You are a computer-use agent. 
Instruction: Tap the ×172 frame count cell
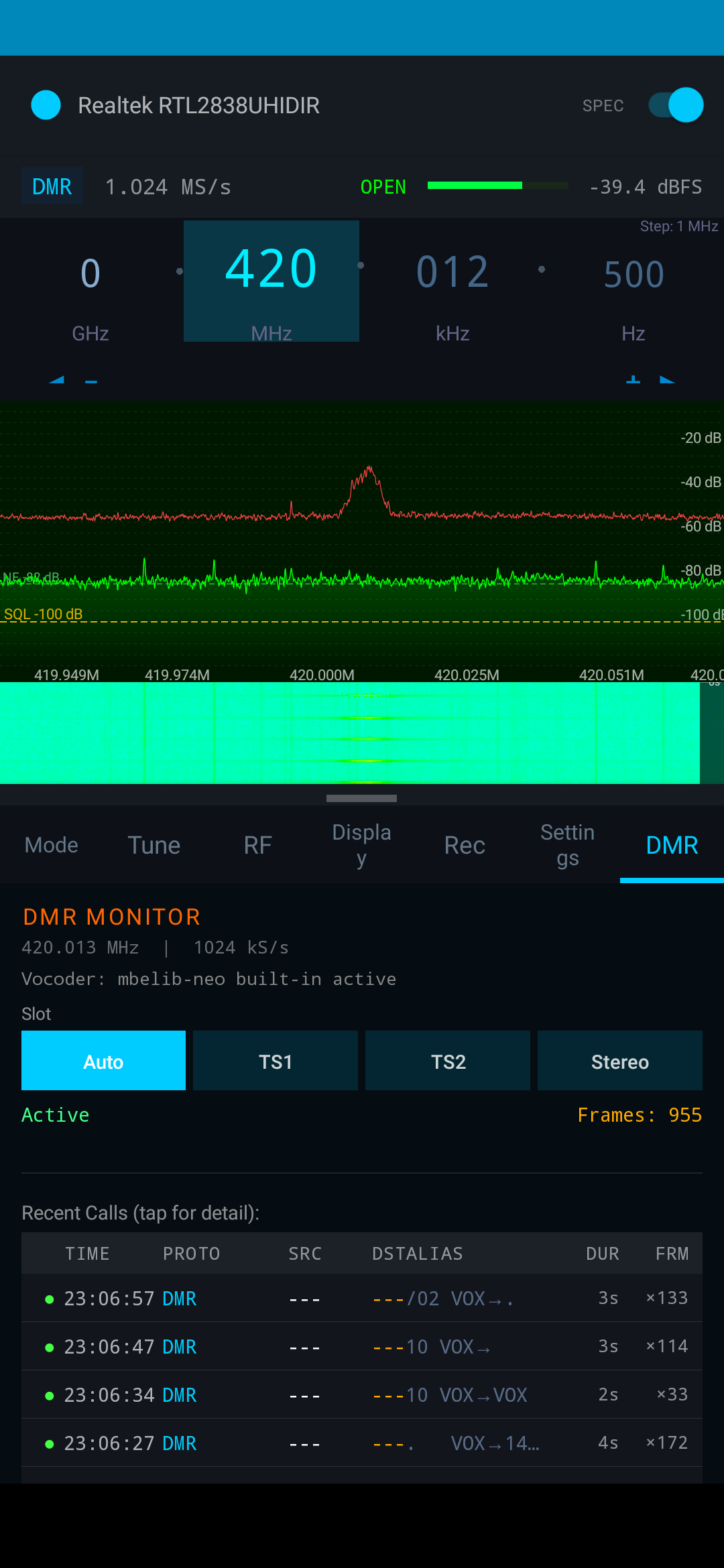tap(667, 1443)
